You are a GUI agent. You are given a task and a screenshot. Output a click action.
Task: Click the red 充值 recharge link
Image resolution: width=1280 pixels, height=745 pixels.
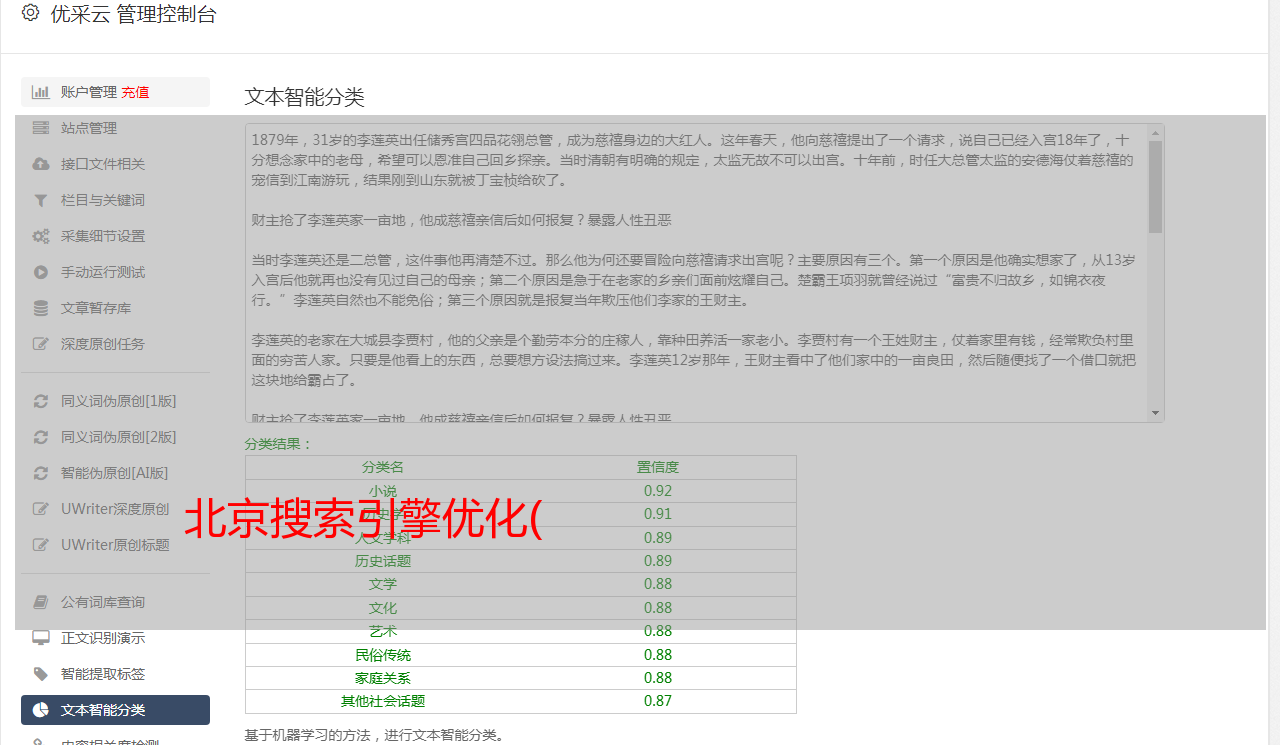(135, 92)
